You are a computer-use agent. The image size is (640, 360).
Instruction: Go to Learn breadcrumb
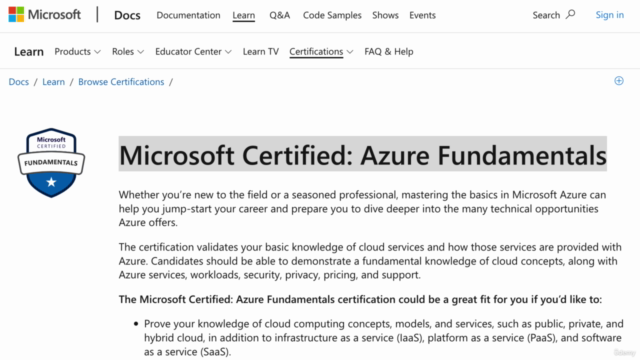53,82
